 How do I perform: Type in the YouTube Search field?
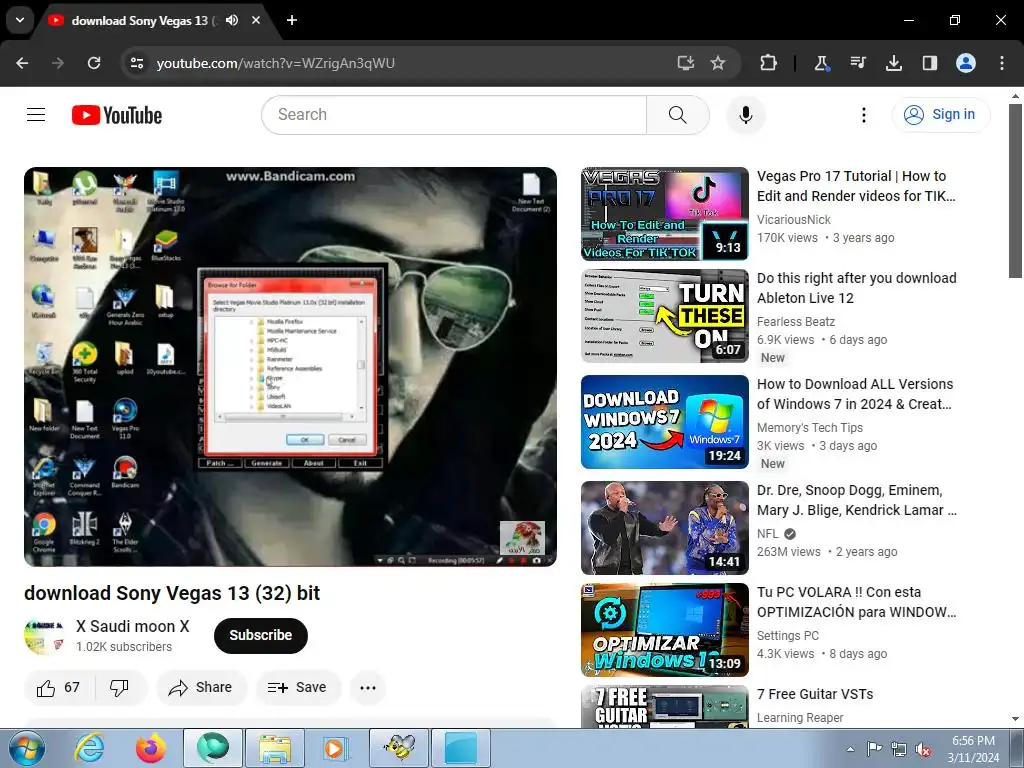click(x=454, y=115)
